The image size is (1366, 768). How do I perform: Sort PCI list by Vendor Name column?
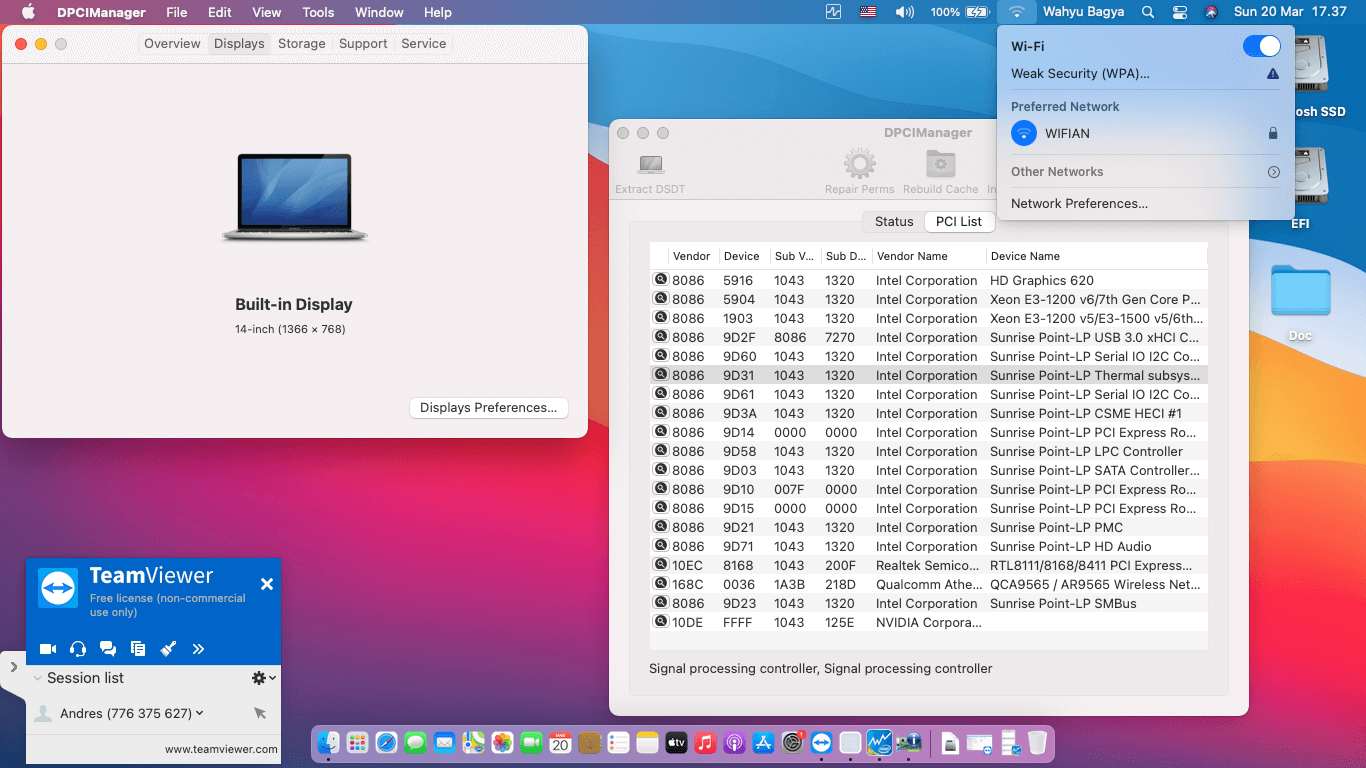click(x=929, y=256)
